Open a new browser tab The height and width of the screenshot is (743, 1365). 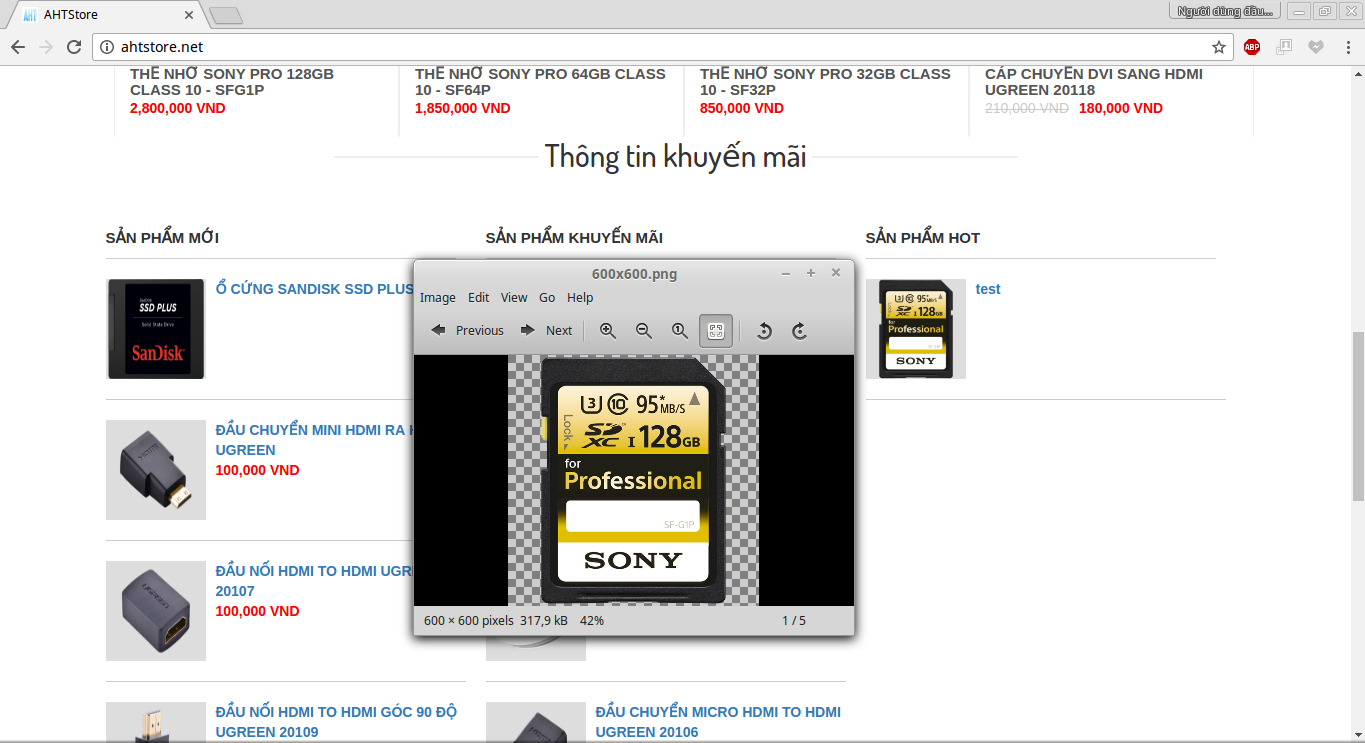point(226,15)
